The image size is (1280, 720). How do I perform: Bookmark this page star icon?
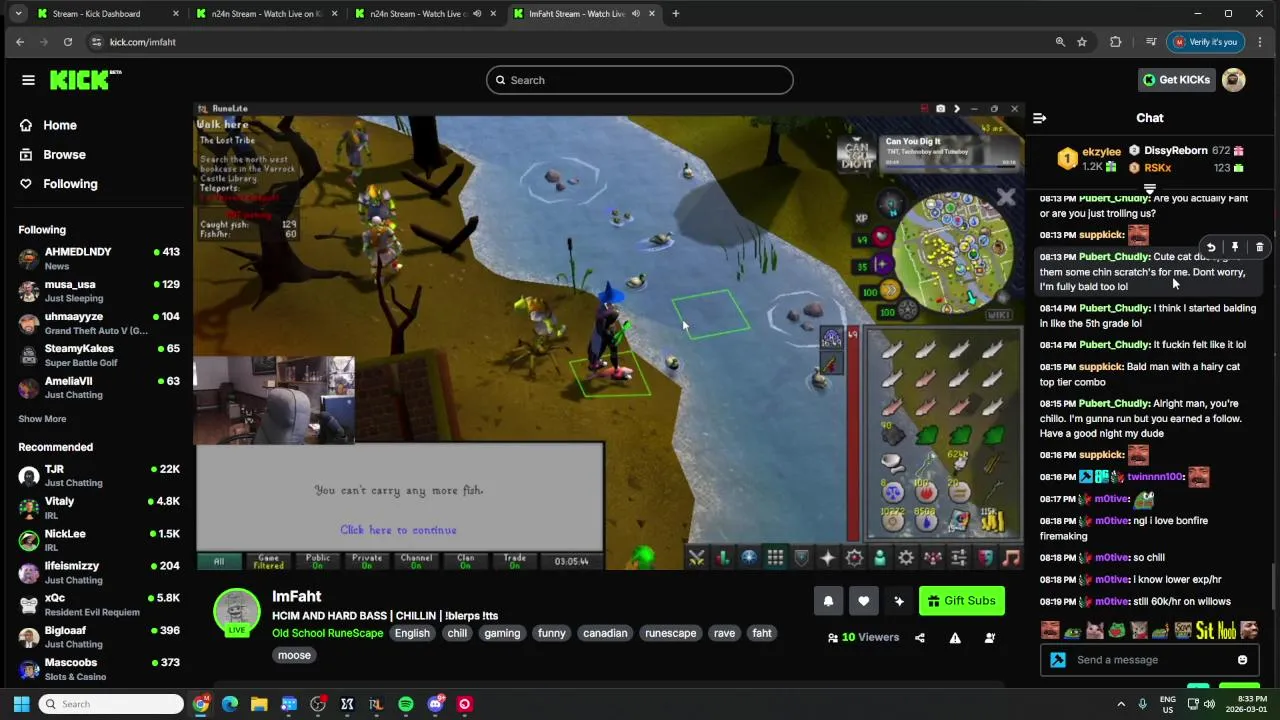1082,42
